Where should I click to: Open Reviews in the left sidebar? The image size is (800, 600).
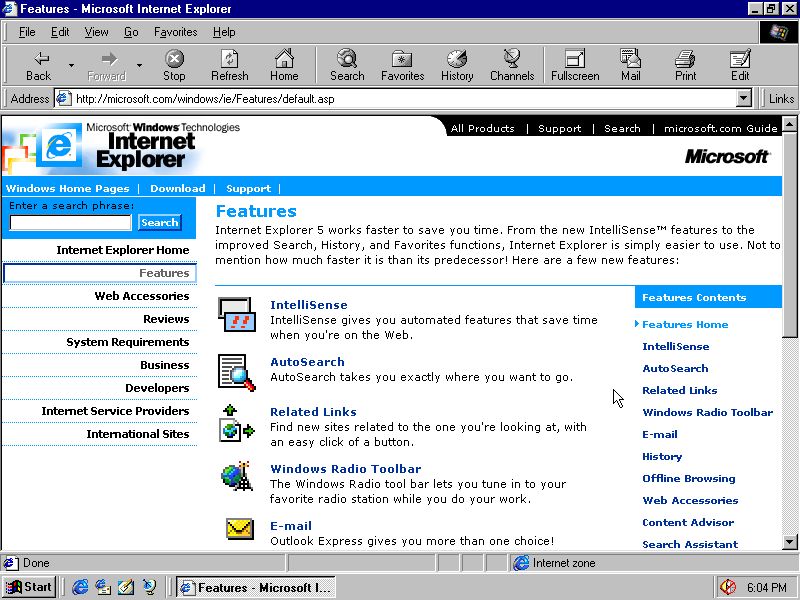(x=166, y=319)
